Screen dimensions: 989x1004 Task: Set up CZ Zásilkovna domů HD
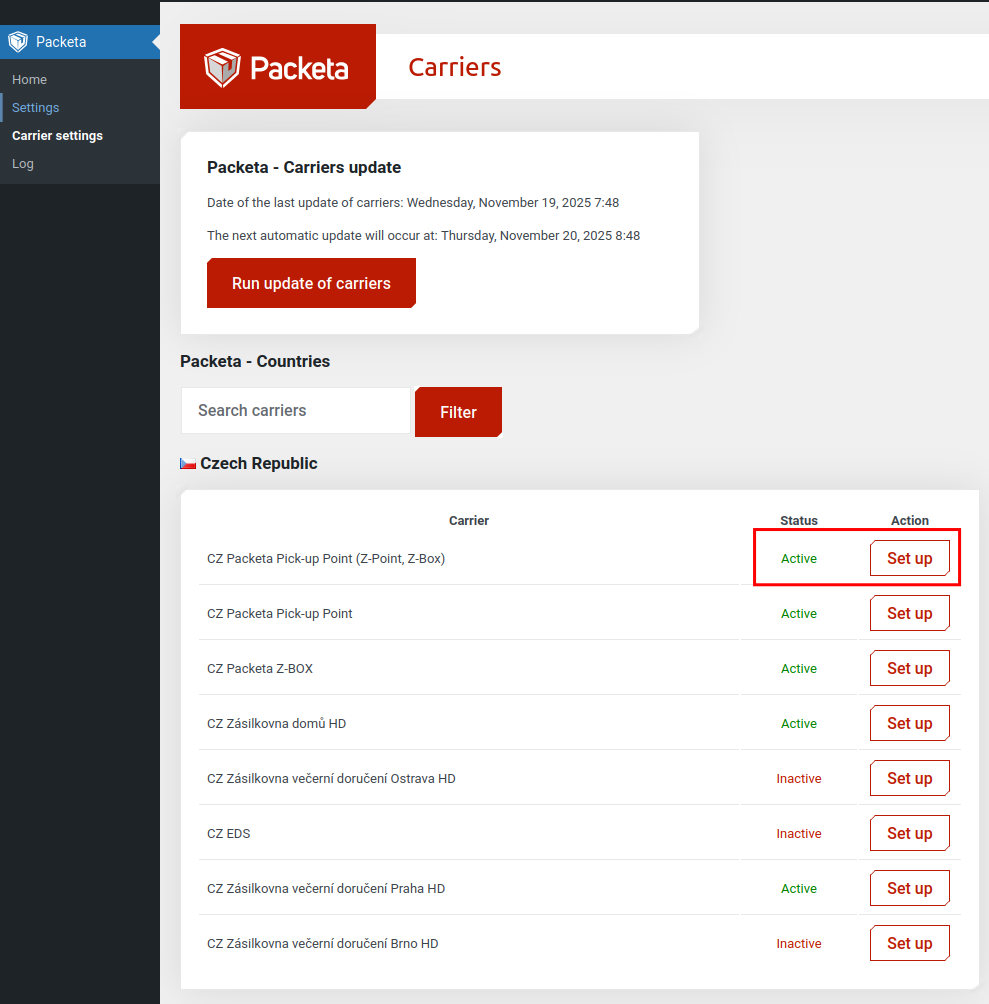(910, 724)
